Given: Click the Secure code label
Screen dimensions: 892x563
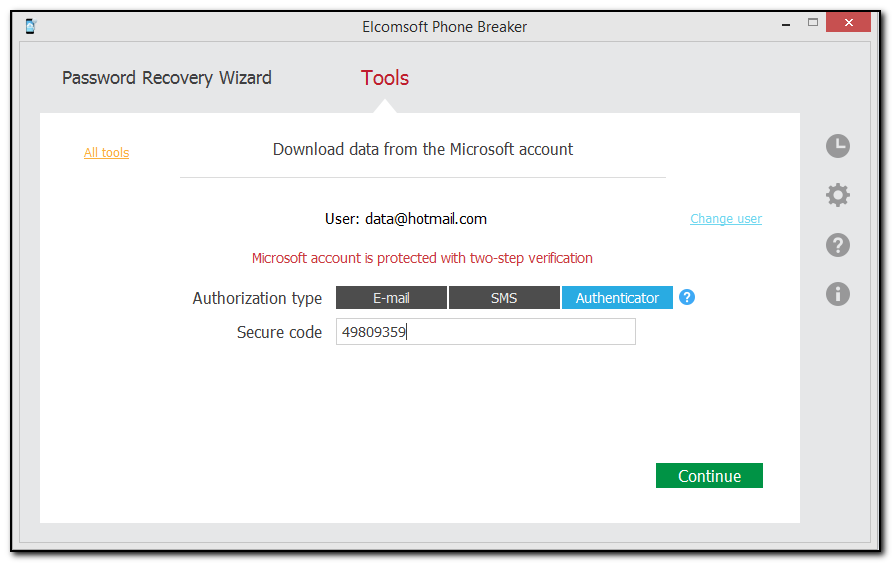Looking at the screenshot, I should pos(279,332).
